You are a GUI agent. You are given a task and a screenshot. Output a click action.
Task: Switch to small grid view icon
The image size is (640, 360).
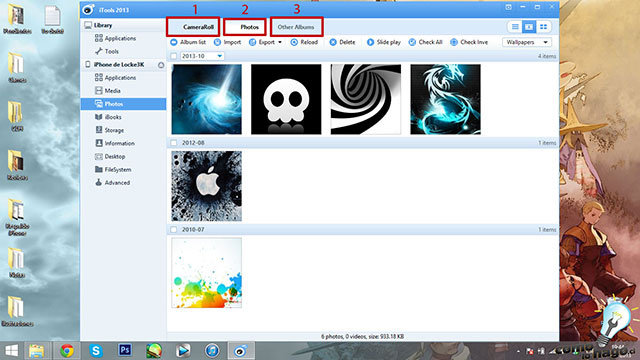pyautogui.click(x=543, y=27)
